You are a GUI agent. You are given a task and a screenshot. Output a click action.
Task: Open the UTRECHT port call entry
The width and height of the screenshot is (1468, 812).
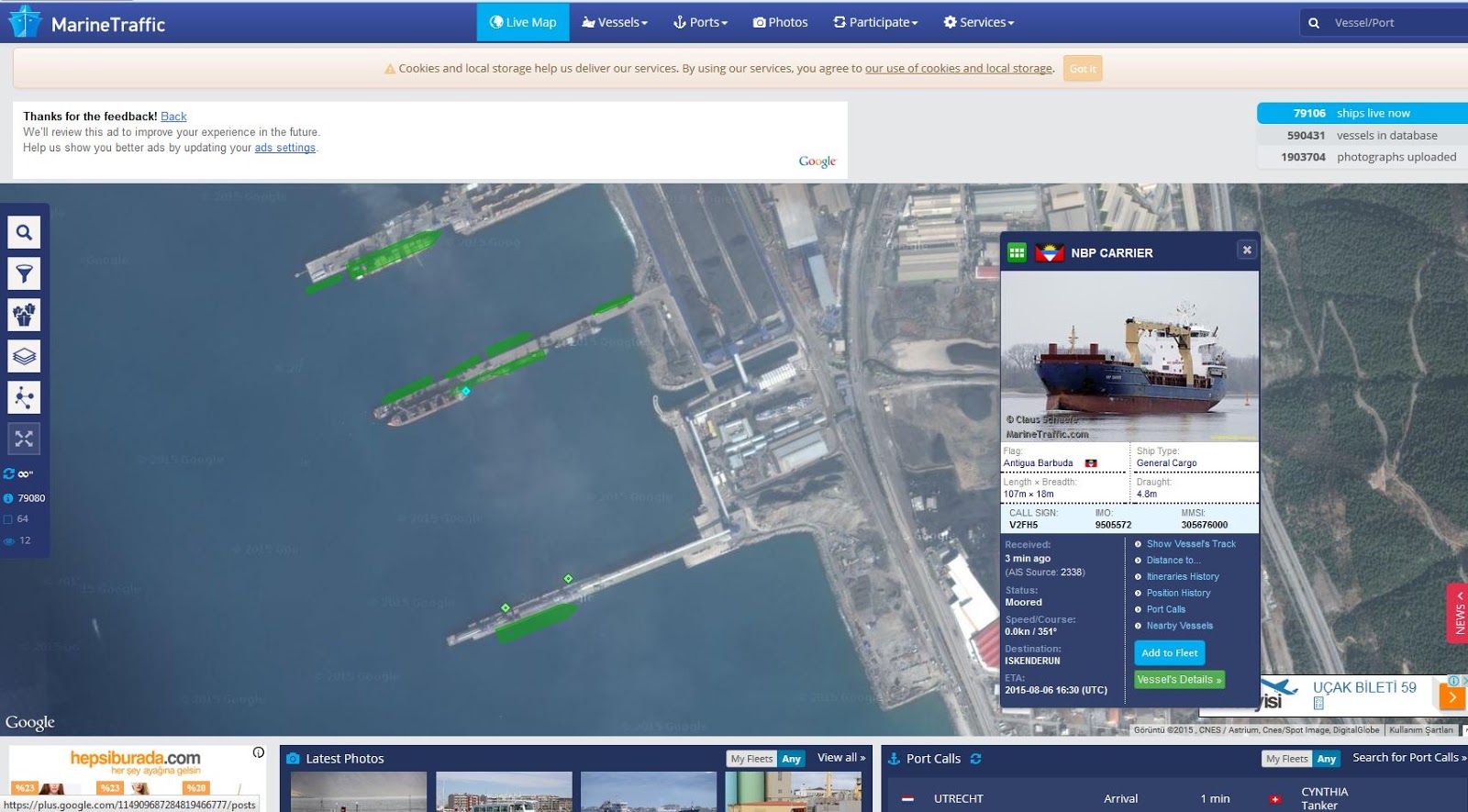point(959,799)
